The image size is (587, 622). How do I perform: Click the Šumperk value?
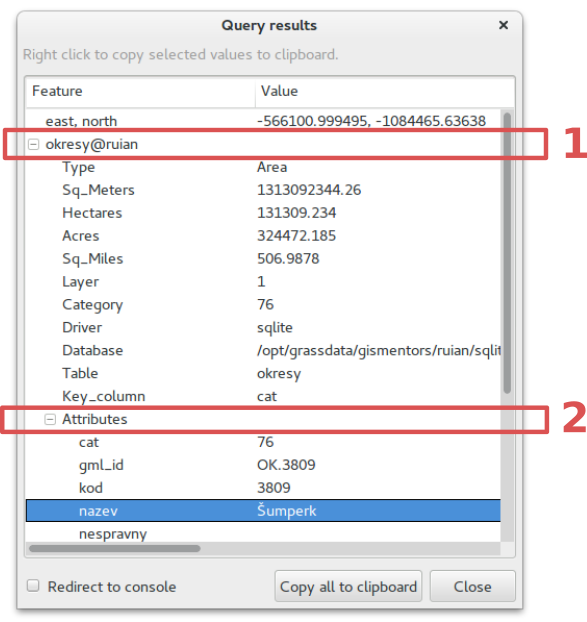point(287,511)
